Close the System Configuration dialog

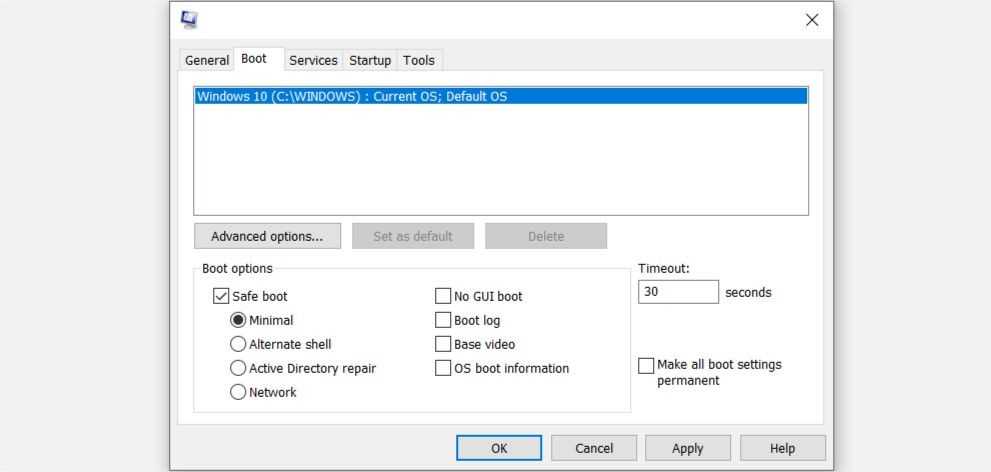[812, 20]
